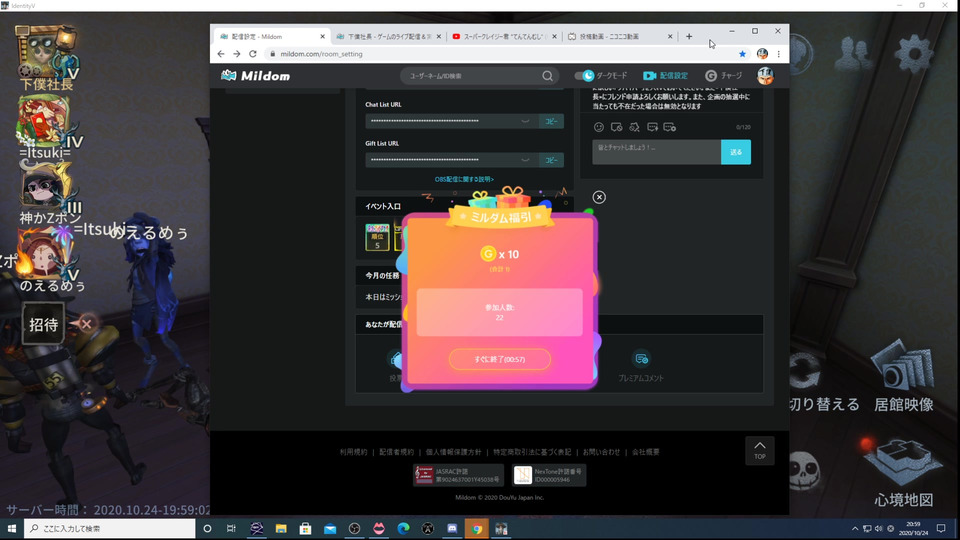The height and width of the screenshot is (540, 960).
Task: Go forward in the browser
Action: coord(237,54)
